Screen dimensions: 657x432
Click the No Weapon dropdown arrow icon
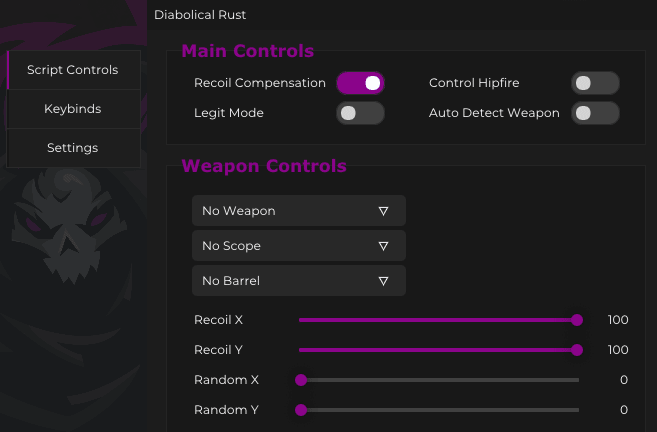(x=383, y=211)
